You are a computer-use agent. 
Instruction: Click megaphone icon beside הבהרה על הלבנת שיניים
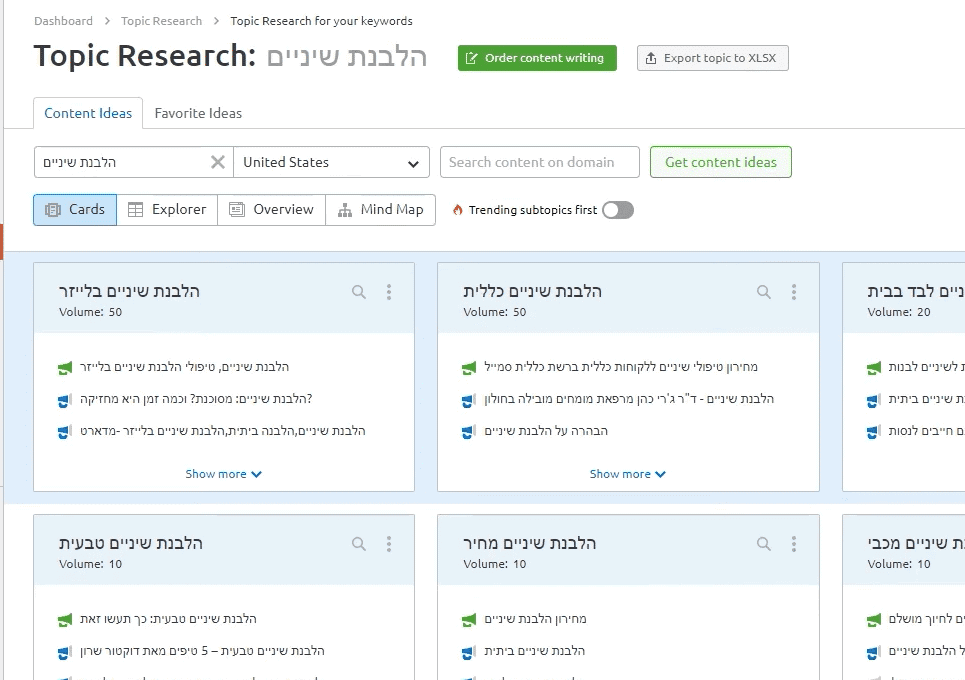(469, 432)
